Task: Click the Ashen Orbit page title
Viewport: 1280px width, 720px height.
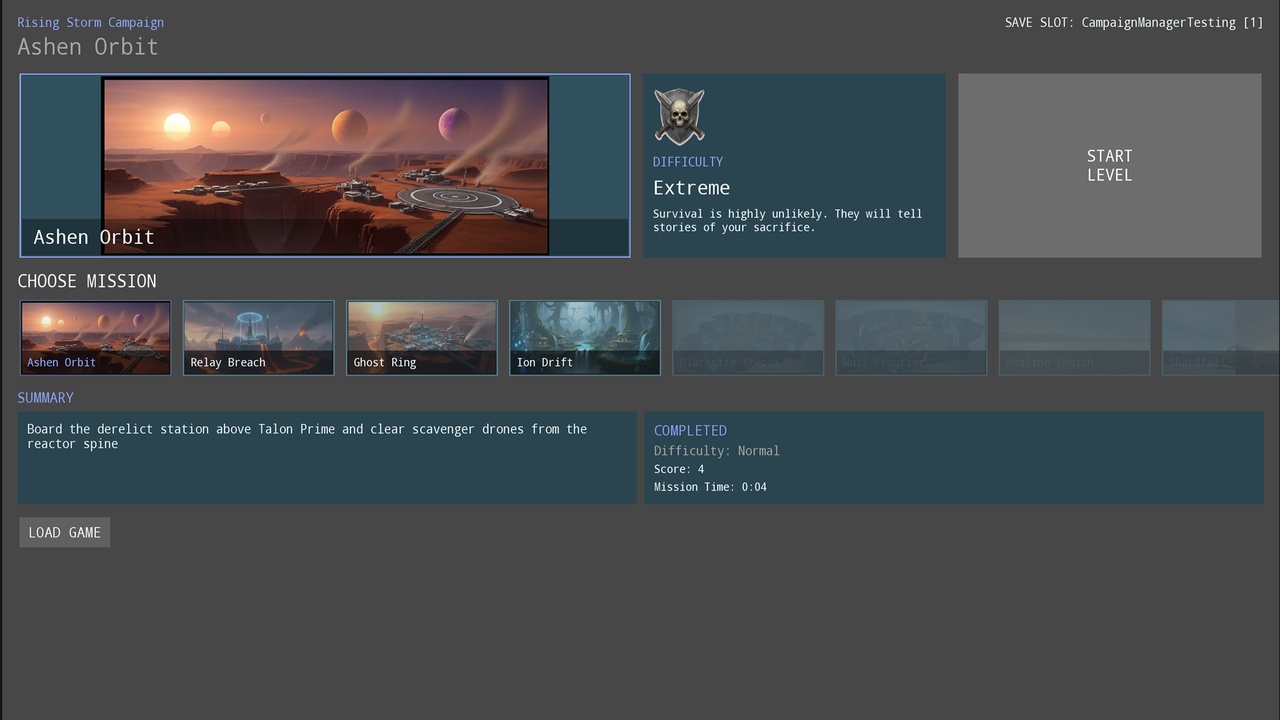Action: pos(88,47)
